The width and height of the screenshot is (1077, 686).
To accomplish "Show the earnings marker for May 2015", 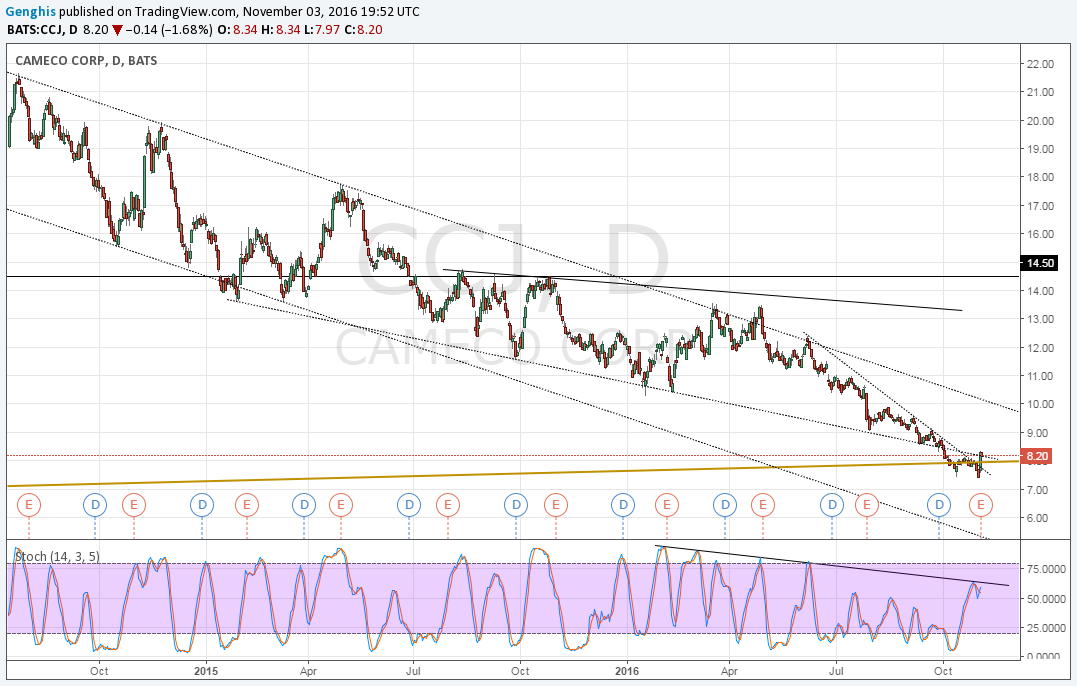I will click(x=341, y=505).
